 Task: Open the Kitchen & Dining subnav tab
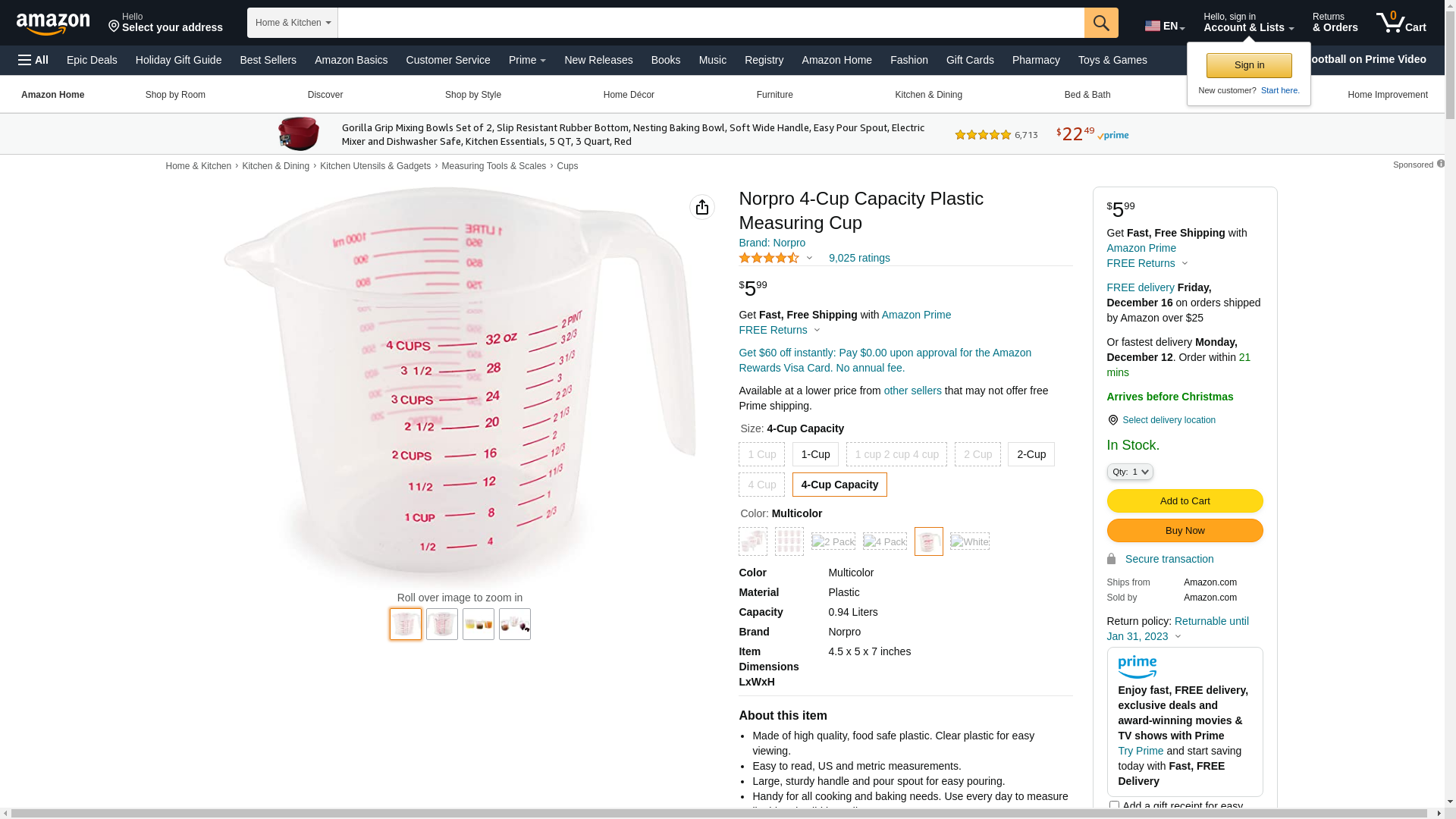928,95
